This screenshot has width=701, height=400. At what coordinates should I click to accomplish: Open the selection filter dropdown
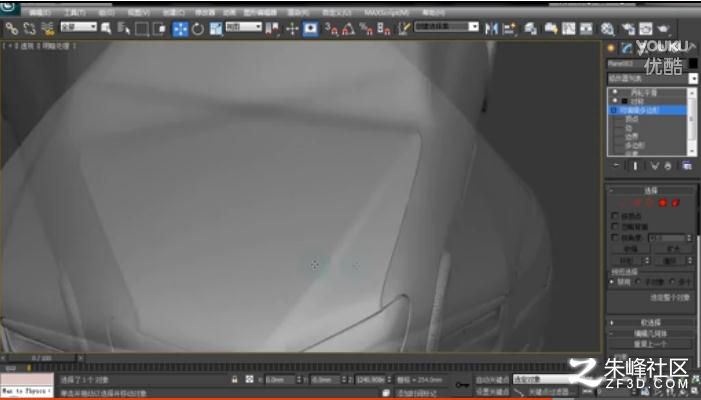tap(79, 27)
